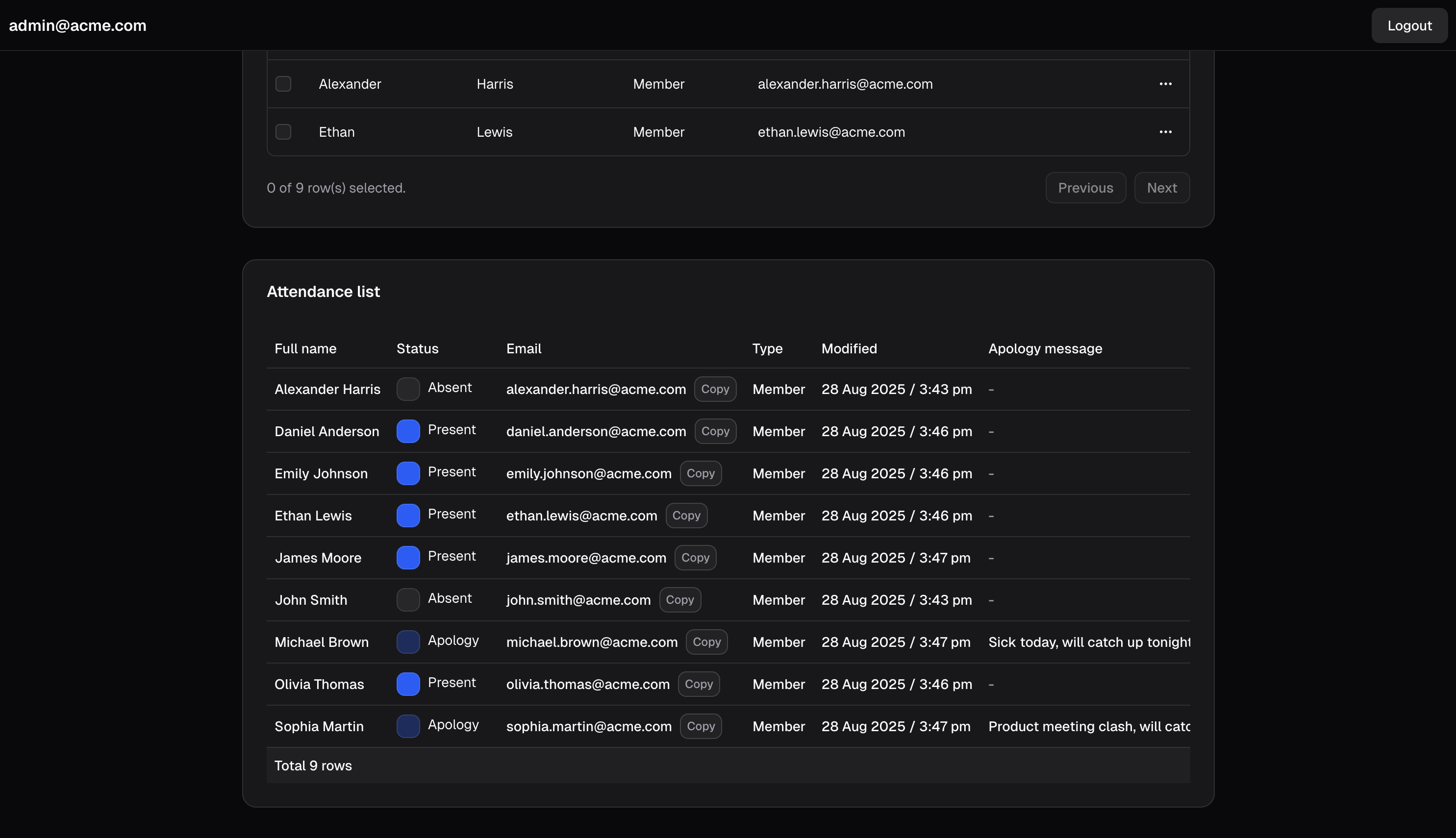Copy emily.johnson@acme.com email address
Image resolution: width=1456 pixels, height=838 pixels.
point(701,473)
